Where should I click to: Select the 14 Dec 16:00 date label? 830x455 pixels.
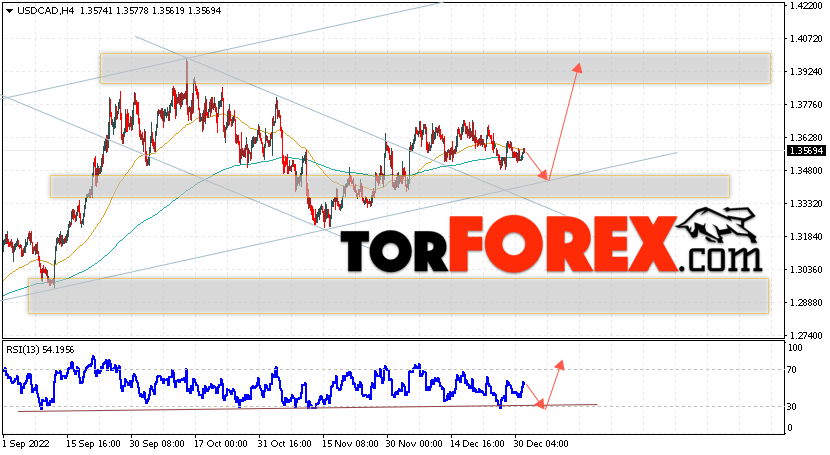pyautogui.click(x=478, y=443)
